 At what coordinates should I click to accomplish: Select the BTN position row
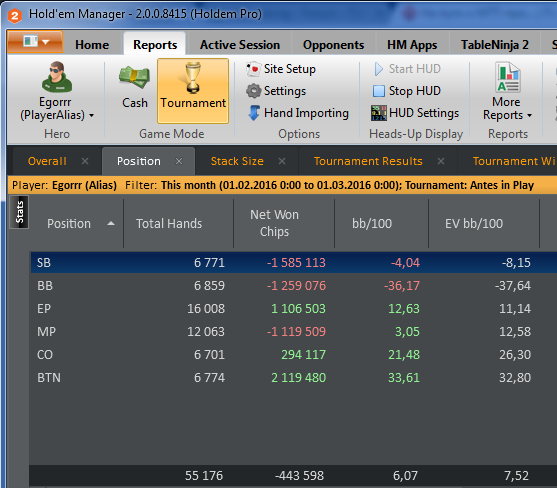293,378
